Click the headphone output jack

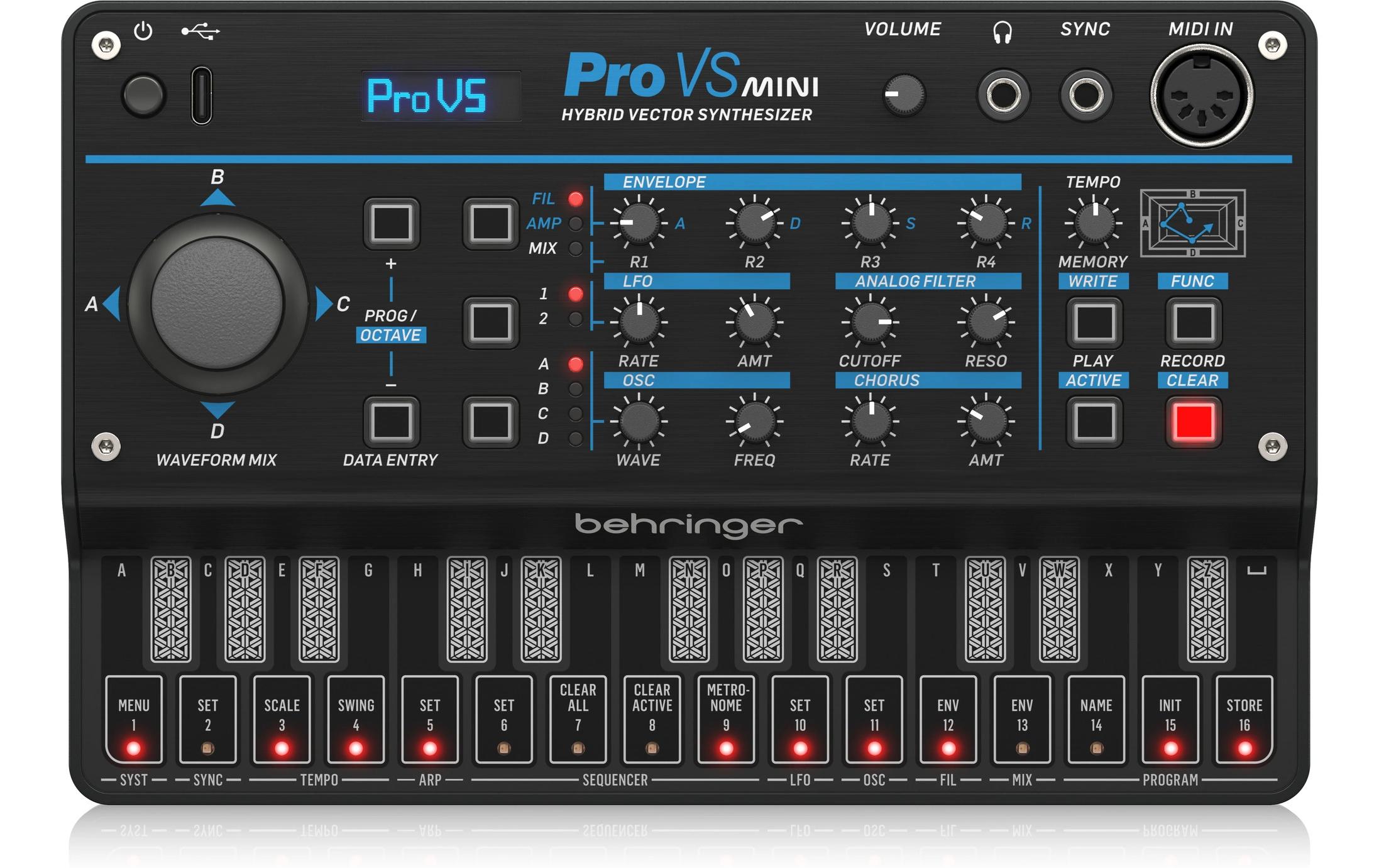pyautogui.click(x=1003, y=96)
